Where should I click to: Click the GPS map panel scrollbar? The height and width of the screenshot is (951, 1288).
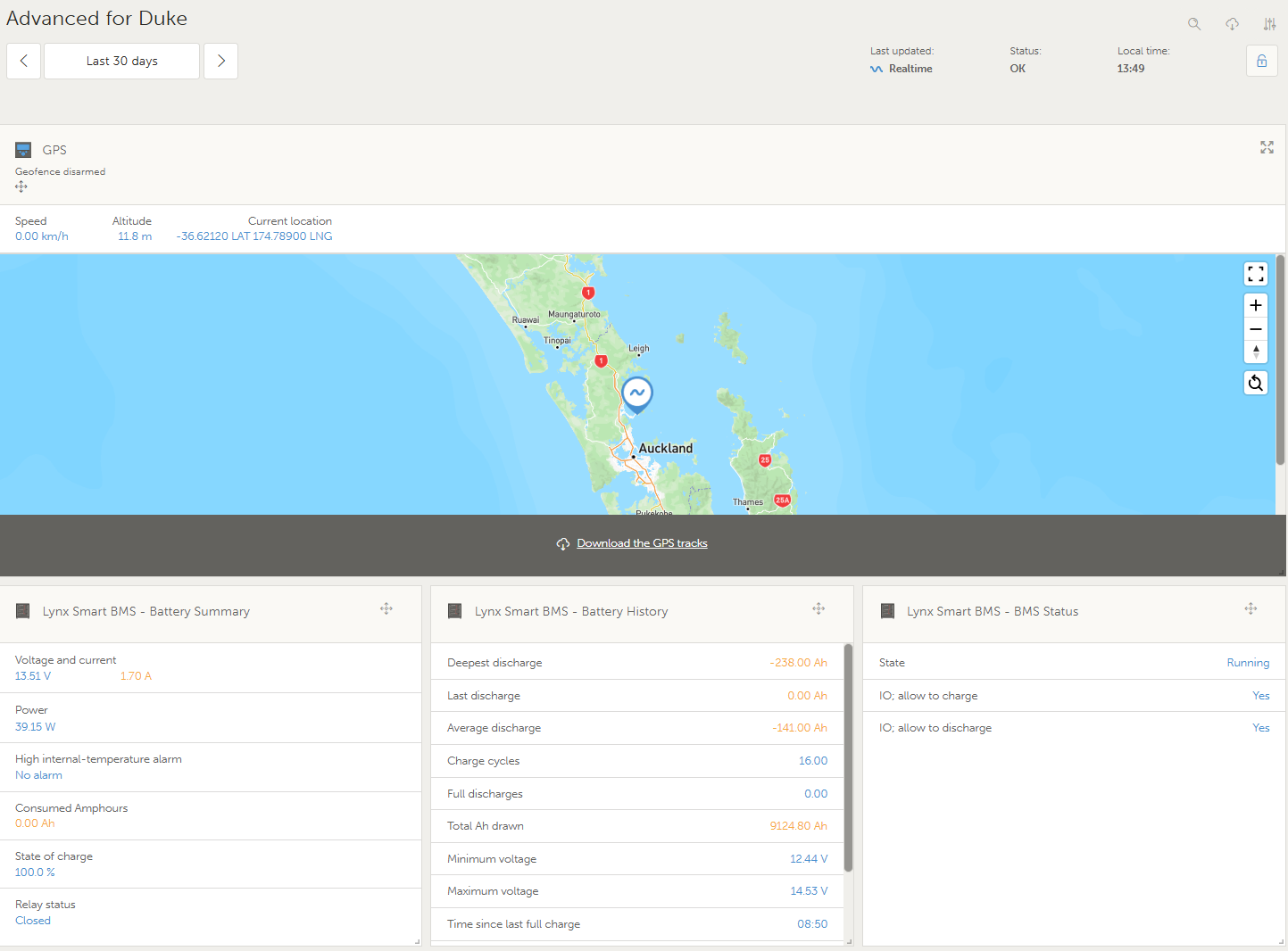tap(1281, 360)
